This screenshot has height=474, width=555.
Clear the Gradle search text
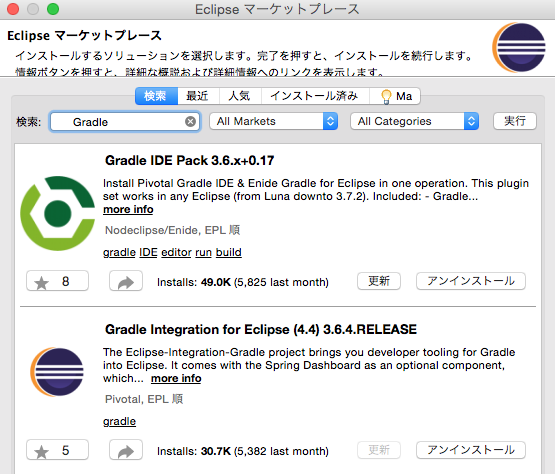(x=190, y=122)
